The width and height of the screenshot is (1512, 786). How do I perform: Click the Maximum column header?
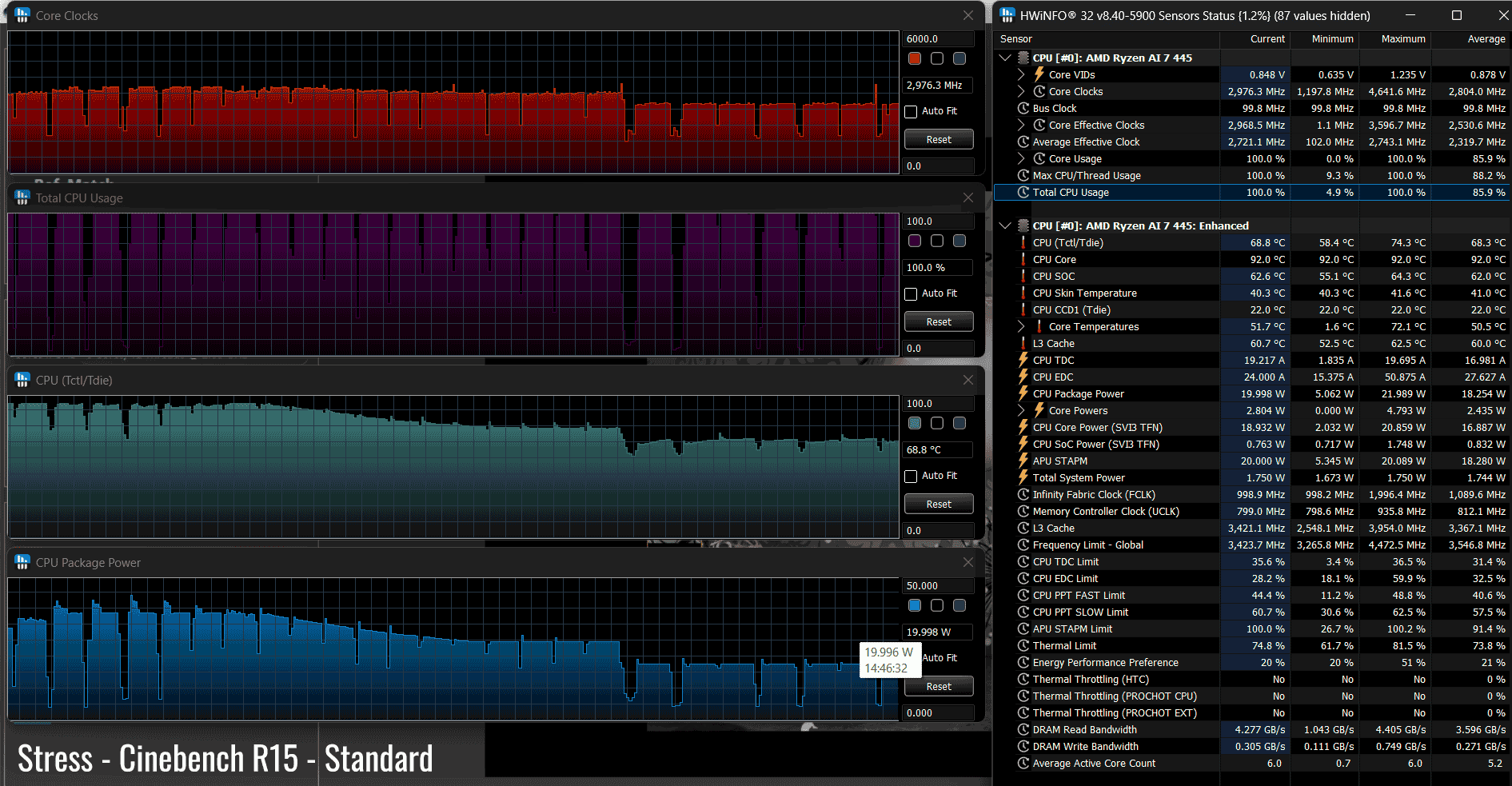click(1394, 38)
